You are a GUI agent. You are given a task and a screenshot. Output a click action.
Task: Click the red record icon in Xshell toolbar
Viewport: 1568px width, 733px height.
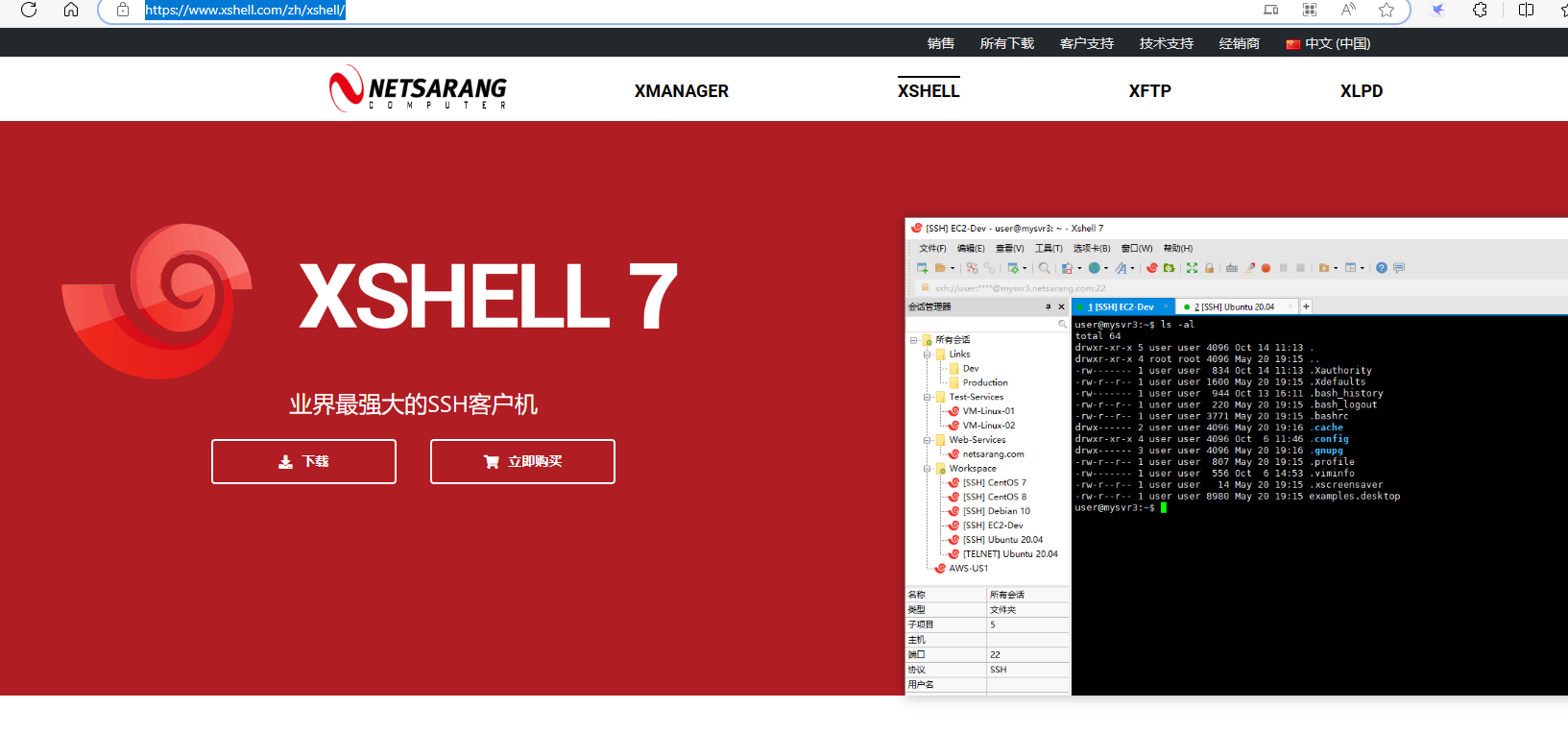point(1266,268)
